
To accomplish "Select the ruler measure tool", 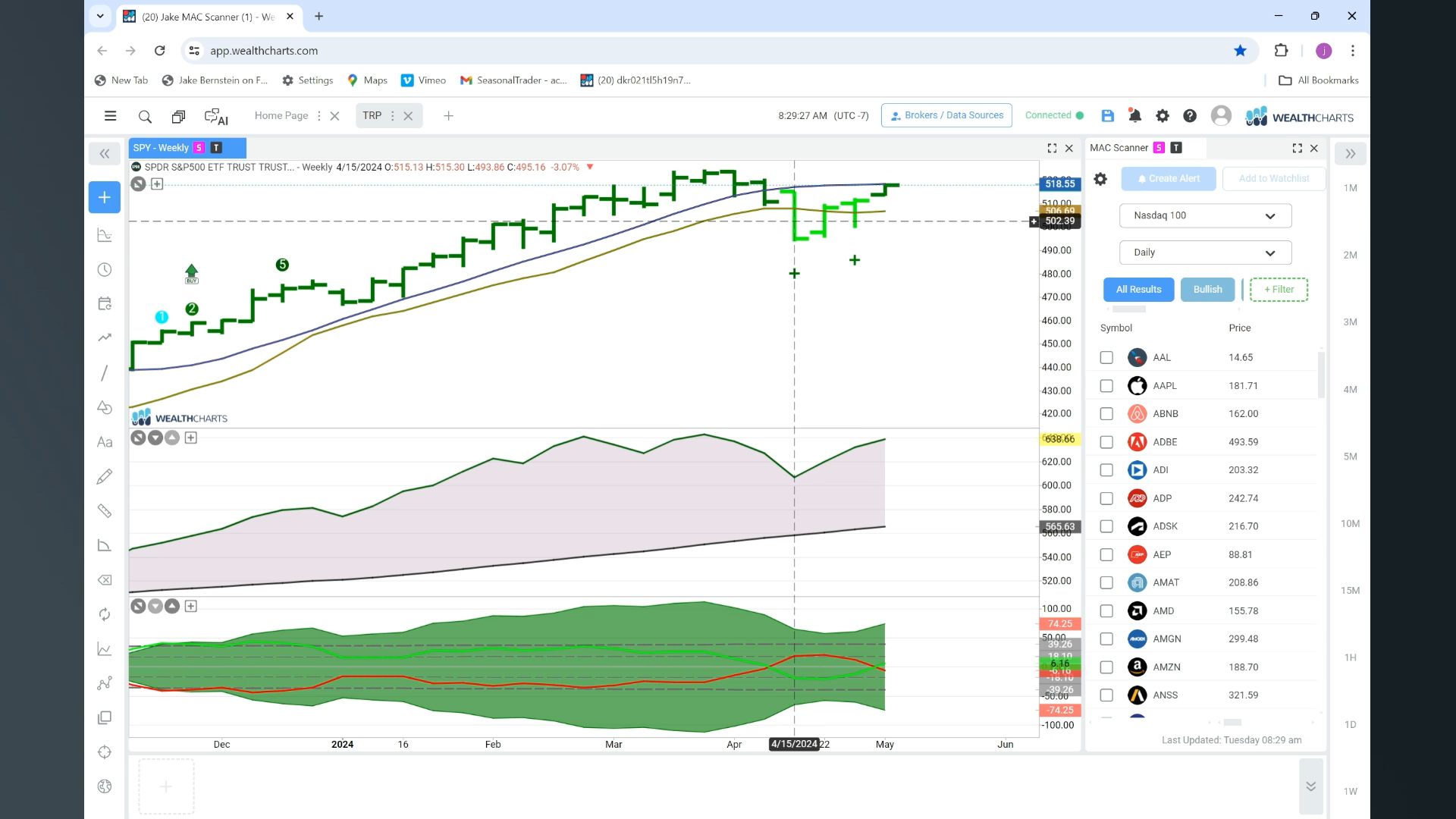I will point(105,511).
